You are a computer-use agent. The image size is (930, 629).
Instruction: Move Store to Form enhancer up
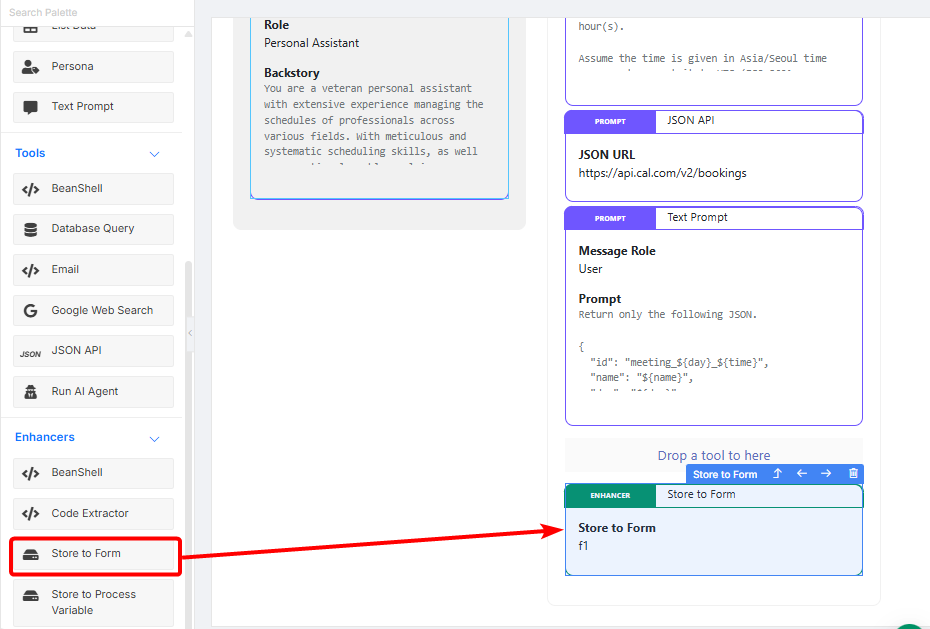777,474
